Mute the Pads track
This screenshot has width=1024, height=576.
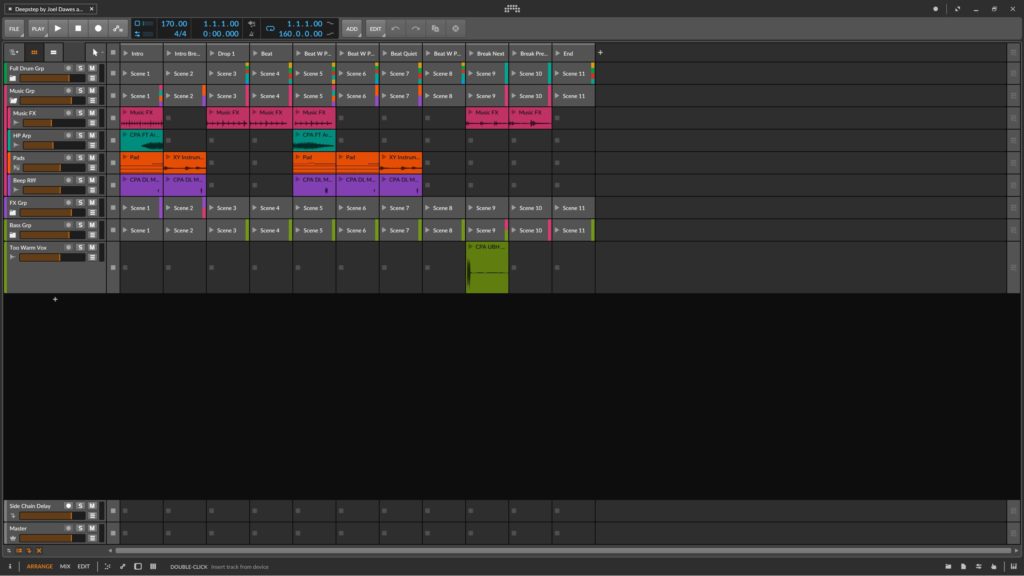click(92, 158)
